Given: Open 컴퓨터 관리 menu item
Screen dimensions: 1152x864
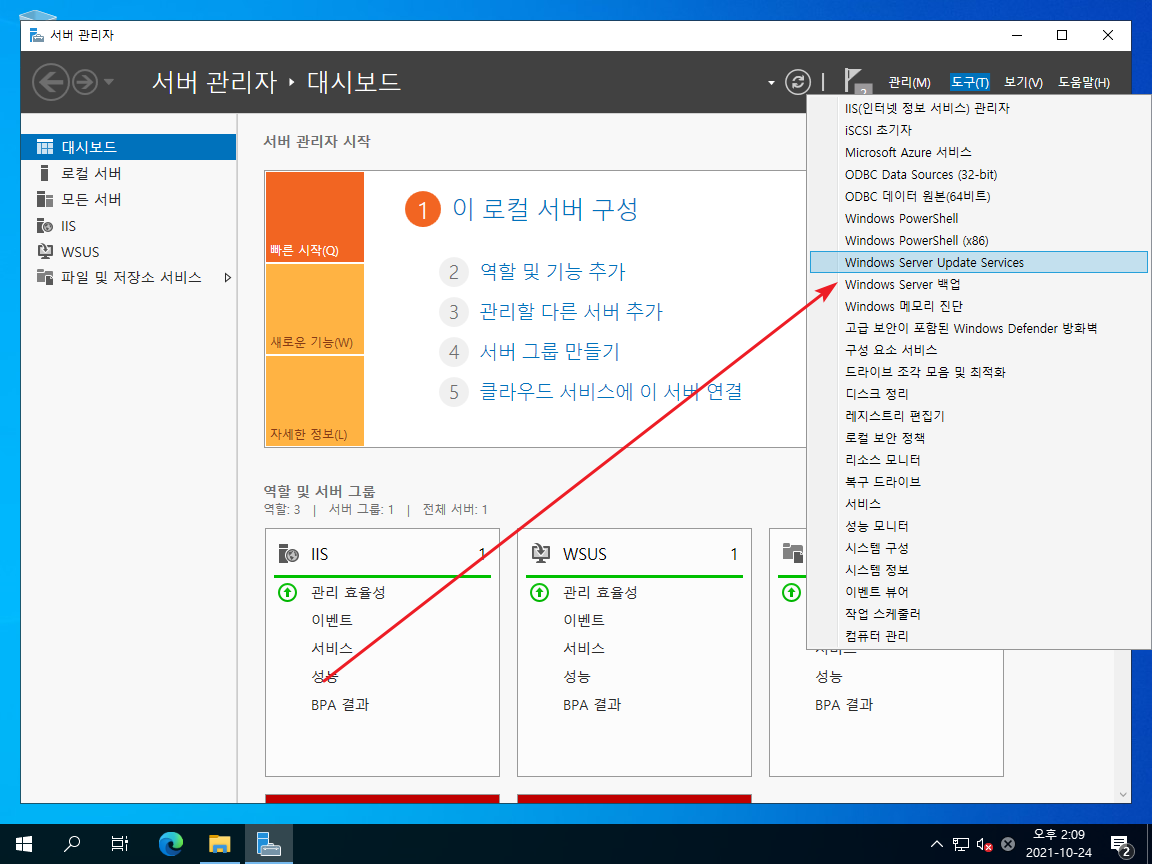Looking at the screenshot, I should point(979,636).
